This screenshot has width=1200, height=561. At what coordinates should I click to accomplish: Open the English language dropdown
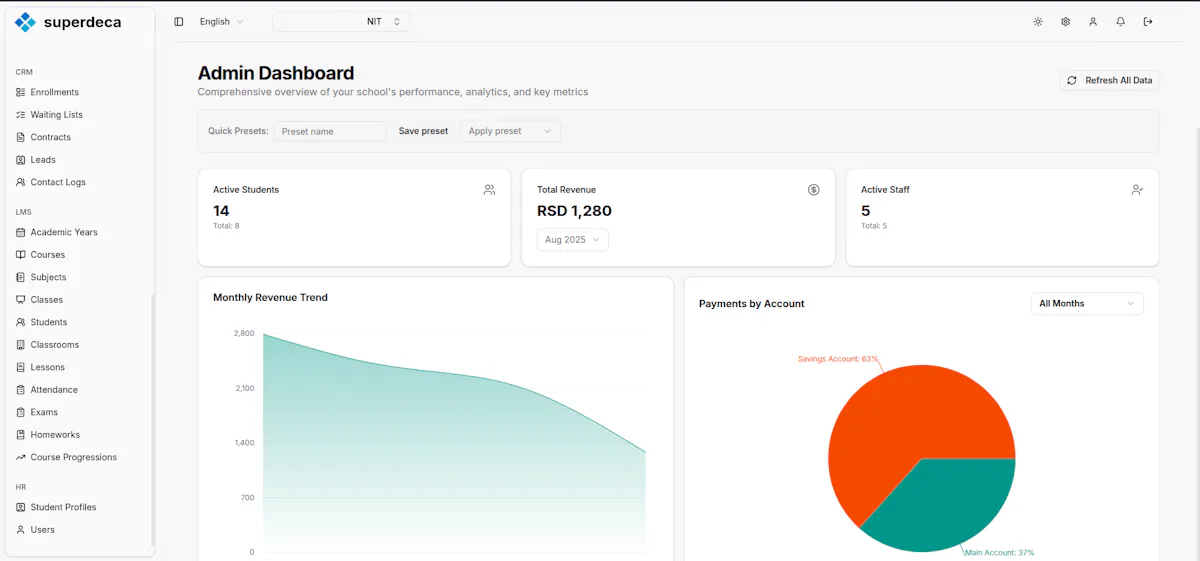pyautogui.click(x=221, y=21)
